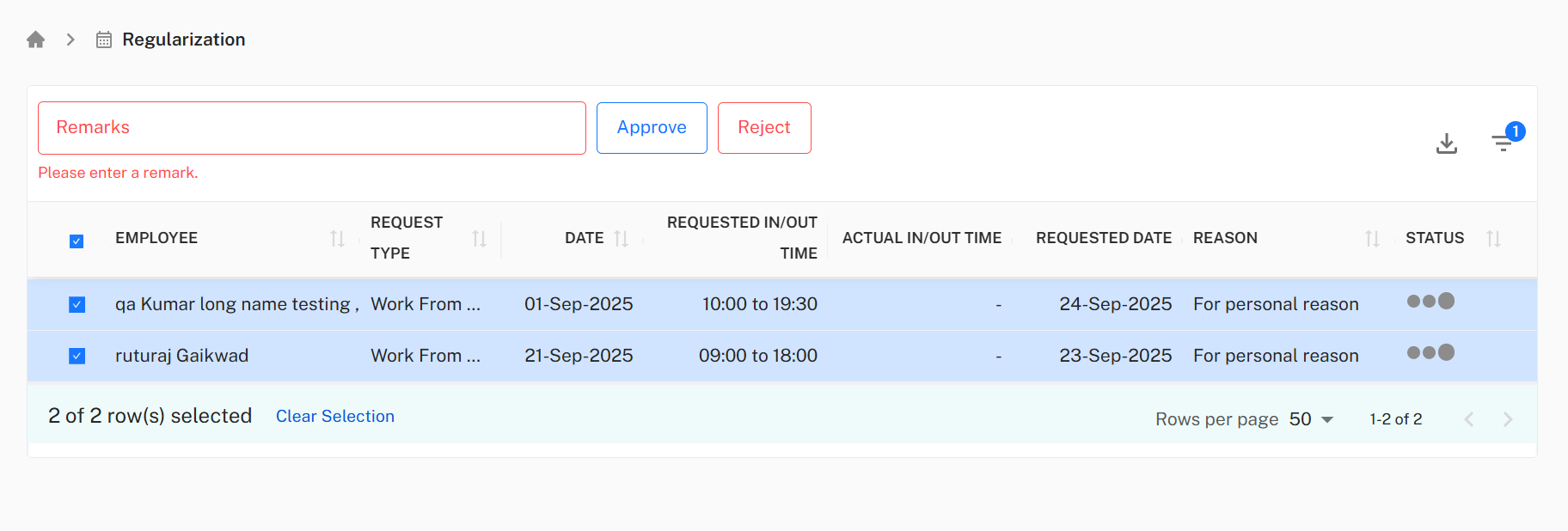
Task: Download the regularization list
Action: tap(1447, 143)
